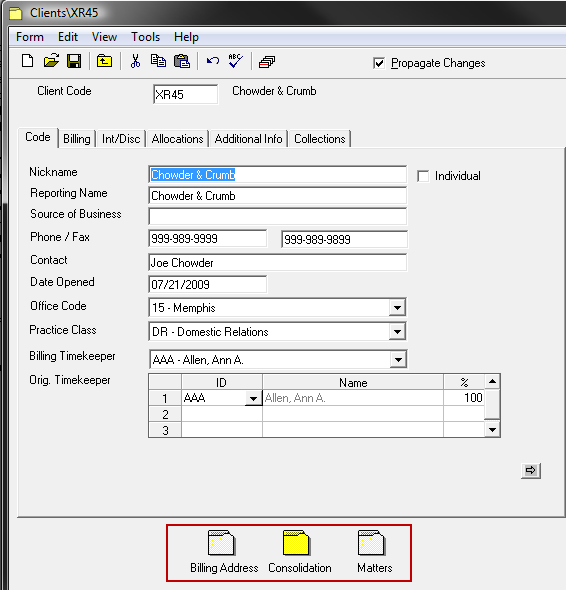Expand the Practice Class dropdown

(397, 332)
